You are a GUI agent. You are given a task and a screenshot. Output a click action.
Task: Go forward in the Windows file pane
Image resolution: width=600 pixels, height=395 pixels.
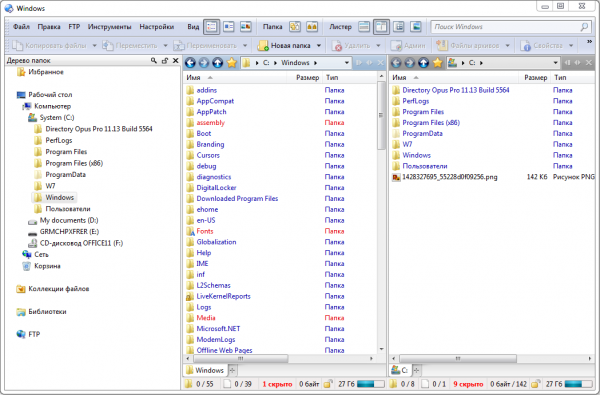click(x=204, y=63)
